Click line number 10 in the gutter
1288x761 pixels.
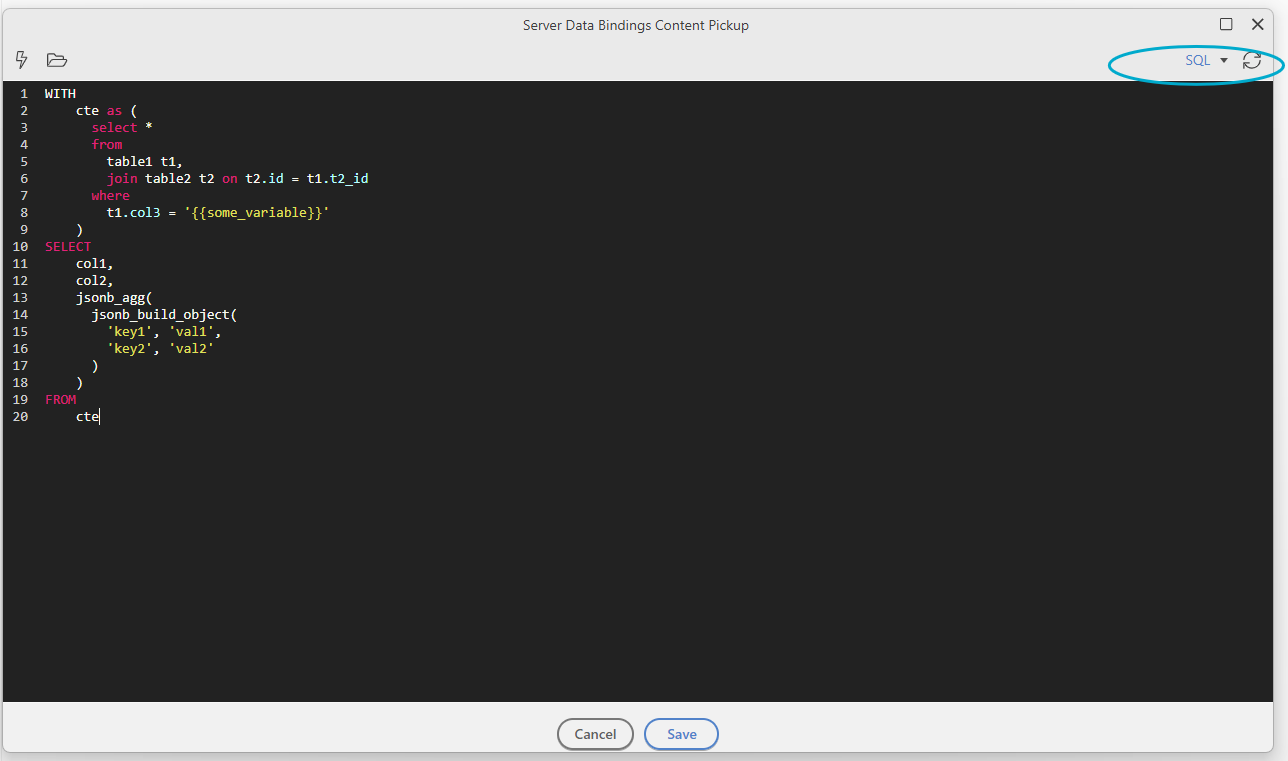coord(20,247)
